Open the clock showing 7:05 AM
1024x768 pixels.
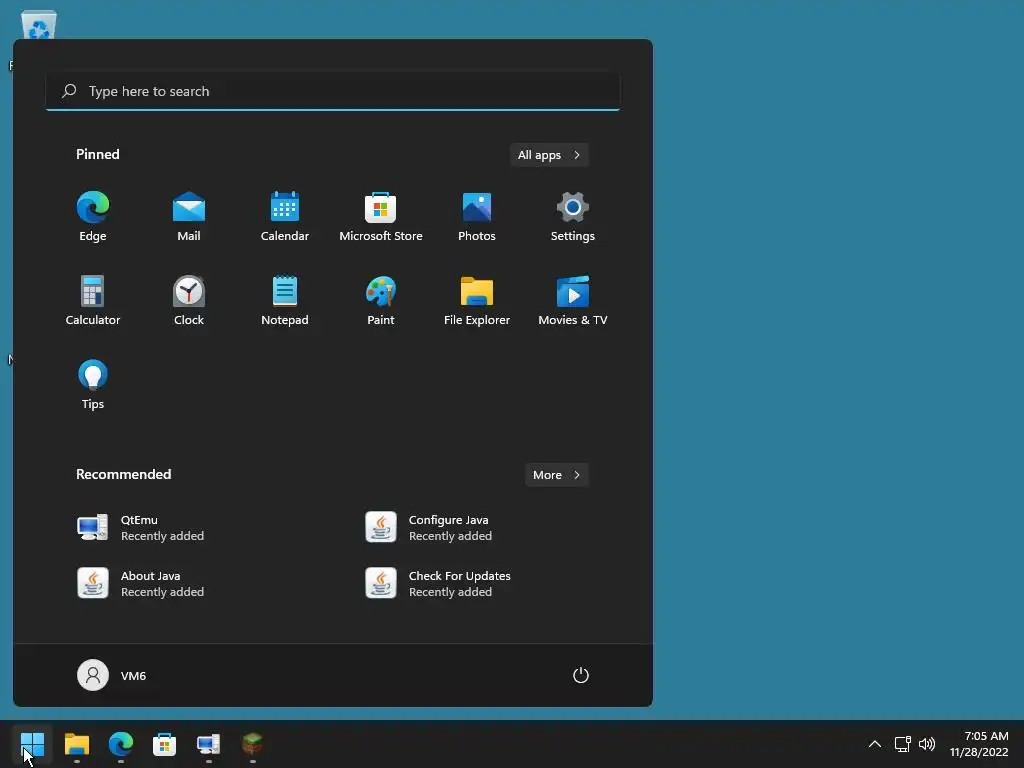click(979, 744)
